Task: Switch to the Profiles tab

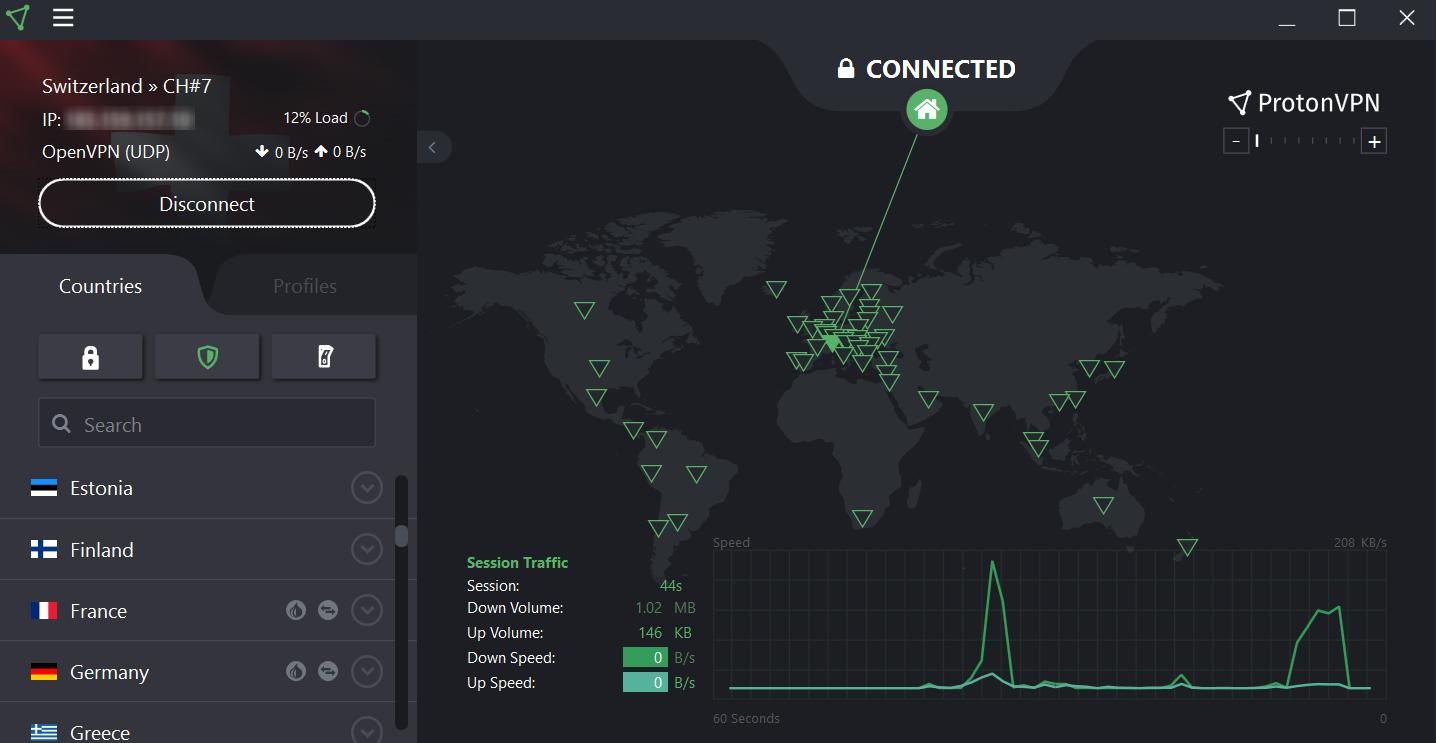Action: 305,286
